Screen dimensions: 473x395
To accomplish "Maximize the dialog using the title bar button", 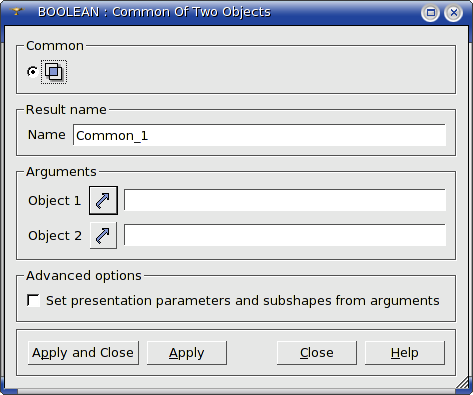I will tap(430, 13).
